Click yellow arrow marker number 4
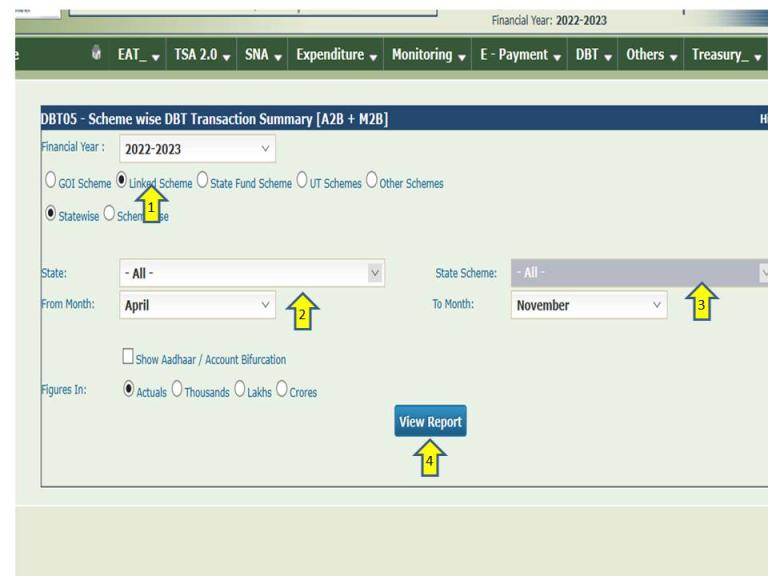768x576 pixels. (430, 457)
